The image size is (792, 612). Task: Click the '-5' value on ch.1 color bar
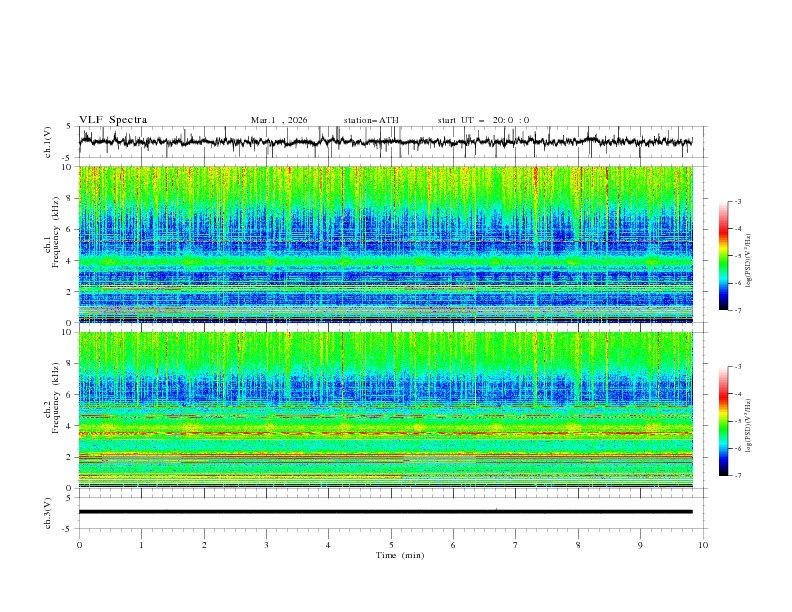coord(738,256)
